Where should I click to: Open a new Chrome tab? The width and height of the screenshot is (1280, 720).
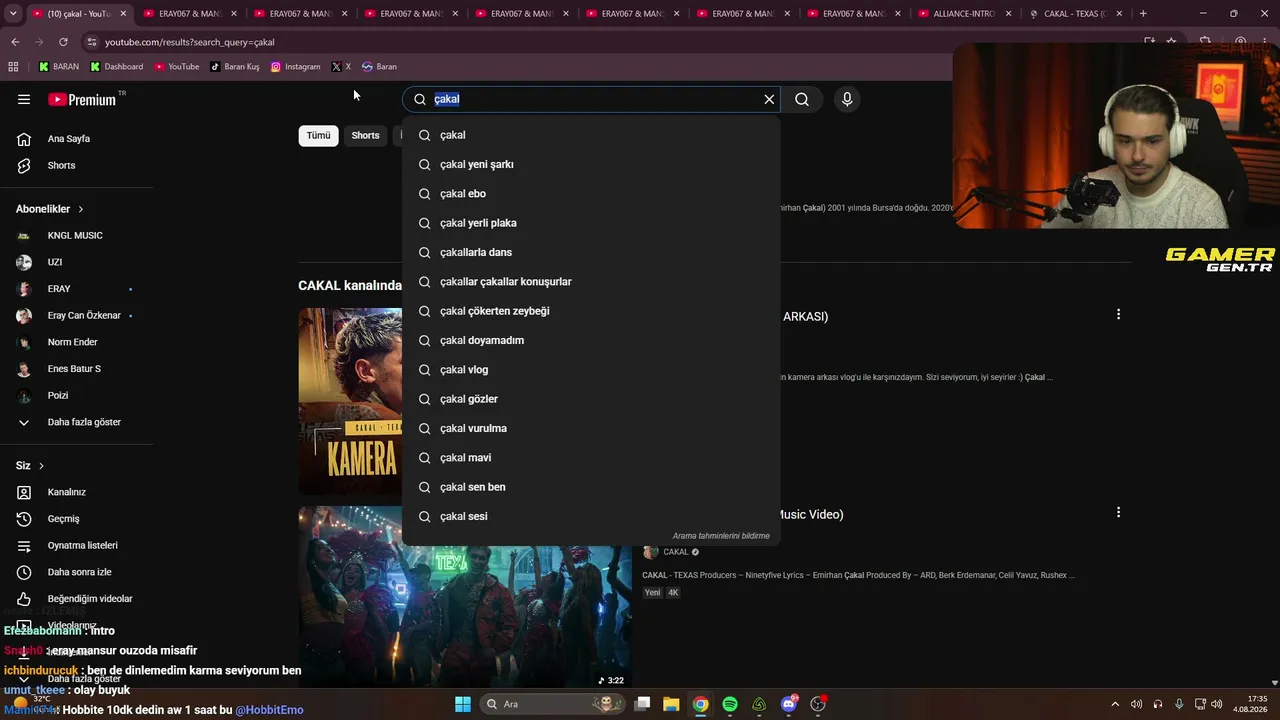pos(1143,14)
